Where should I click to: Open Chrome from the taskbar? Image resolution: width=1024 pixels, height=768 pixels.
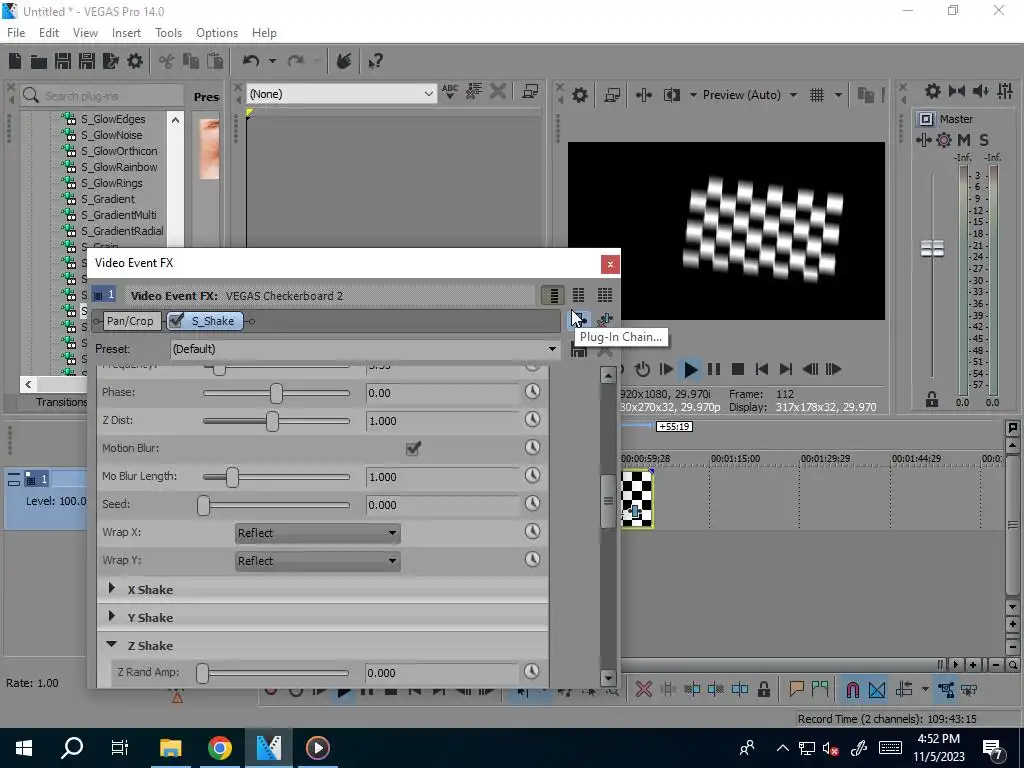[x=220, y=748]
